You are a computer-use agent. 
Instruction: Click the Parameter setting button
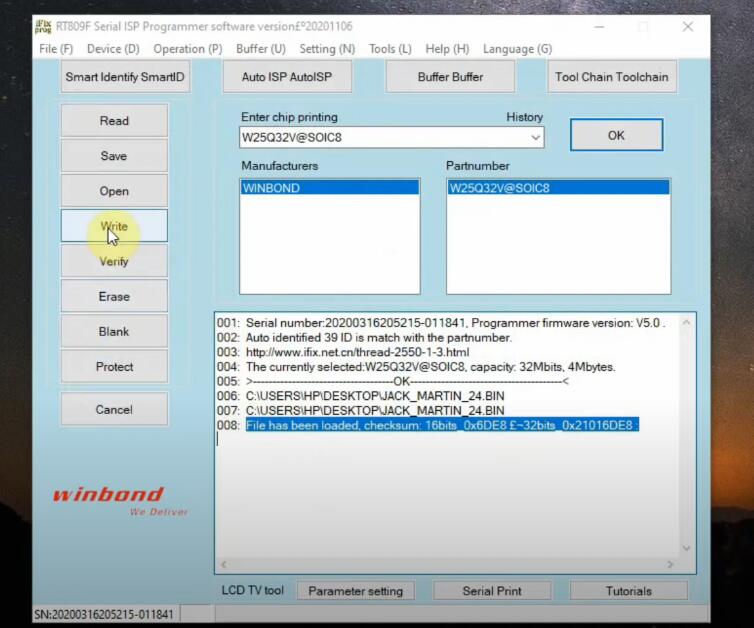click(356, 590)
